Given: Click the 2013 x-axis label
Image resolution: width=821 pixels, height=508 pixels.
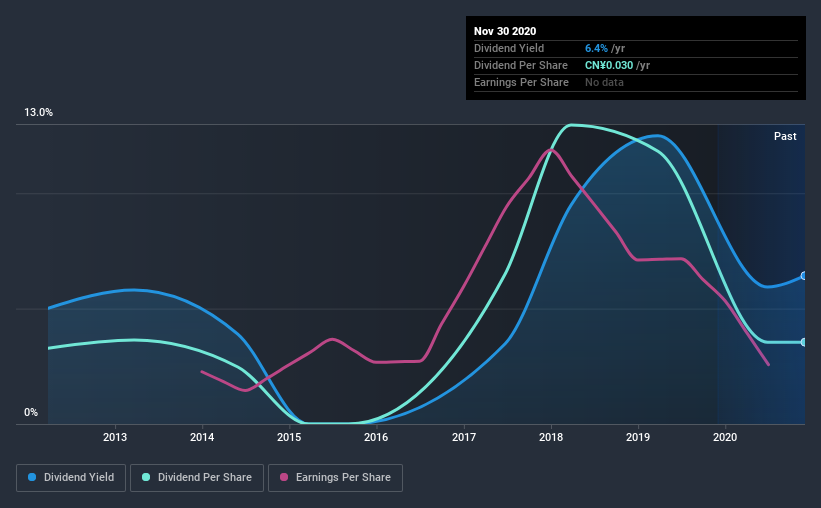Looking at the screenshot, I should [x=115, y=437].
